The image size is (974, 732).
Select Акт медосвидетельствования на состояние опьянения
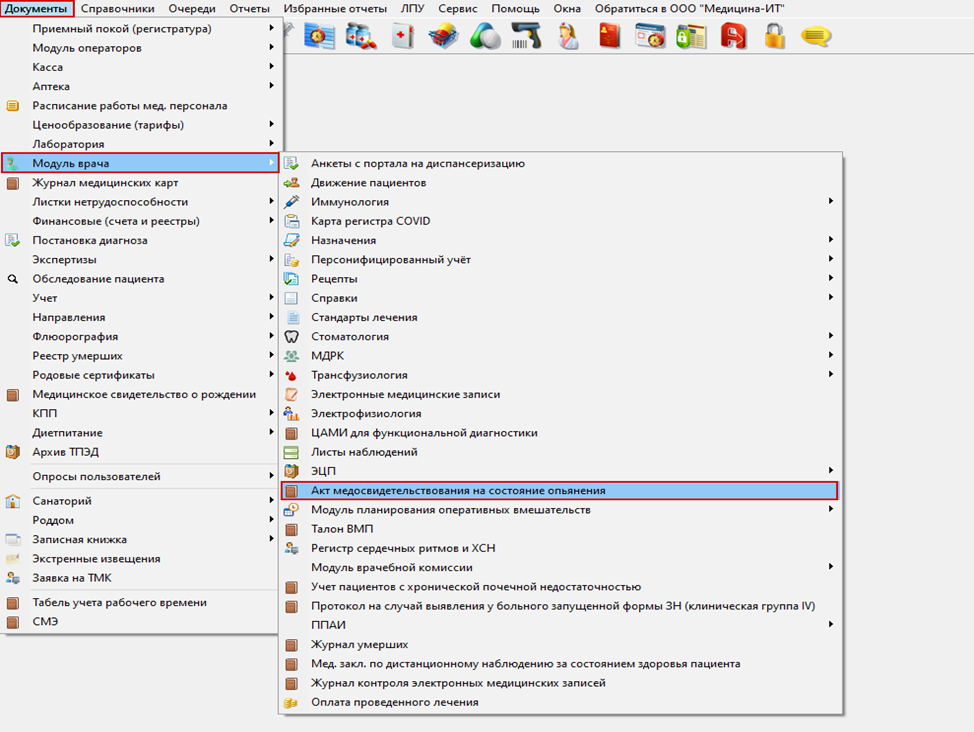[560, 490]
